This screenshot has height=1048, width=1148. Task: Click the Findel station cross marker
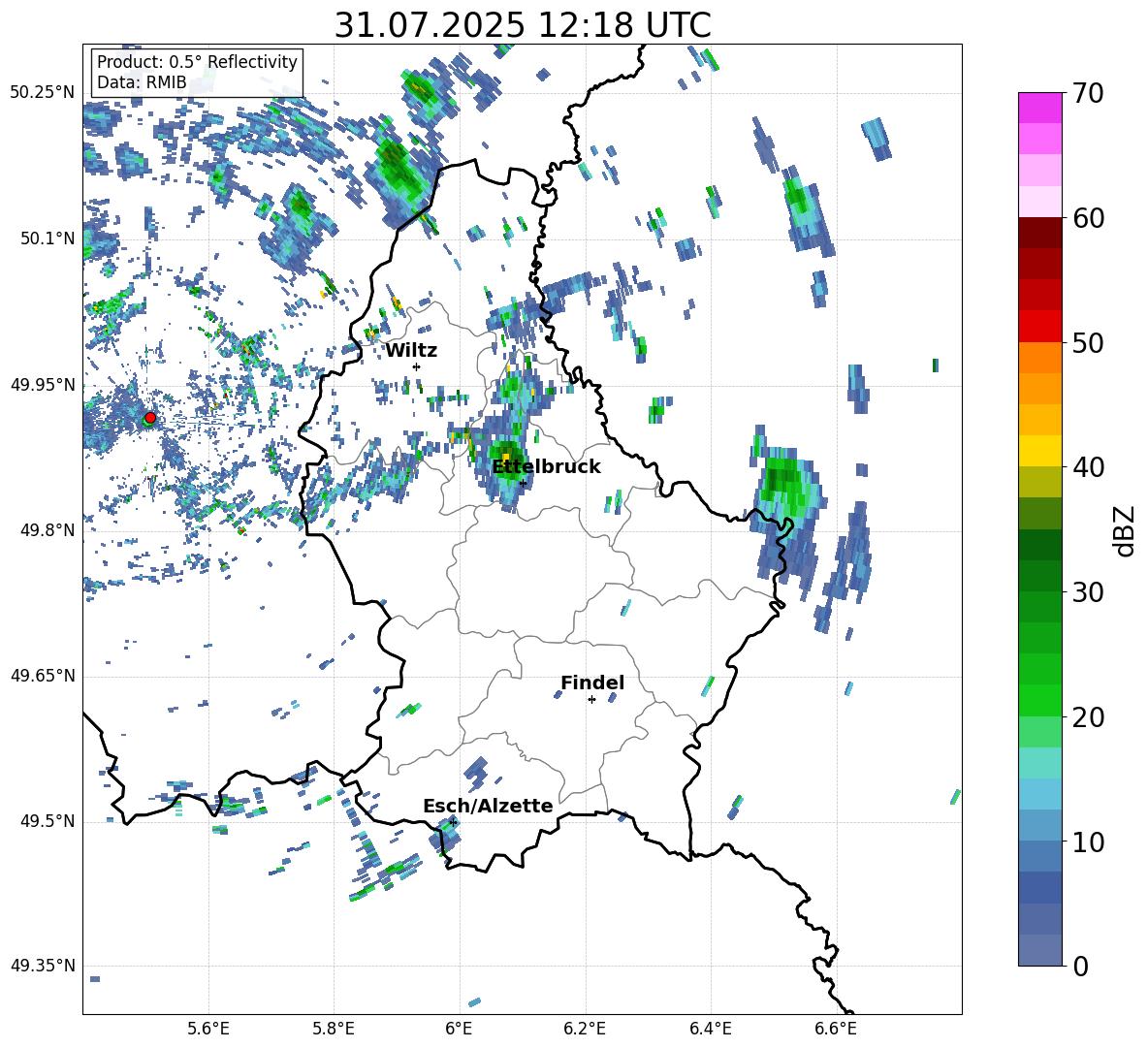pos(591,700)
